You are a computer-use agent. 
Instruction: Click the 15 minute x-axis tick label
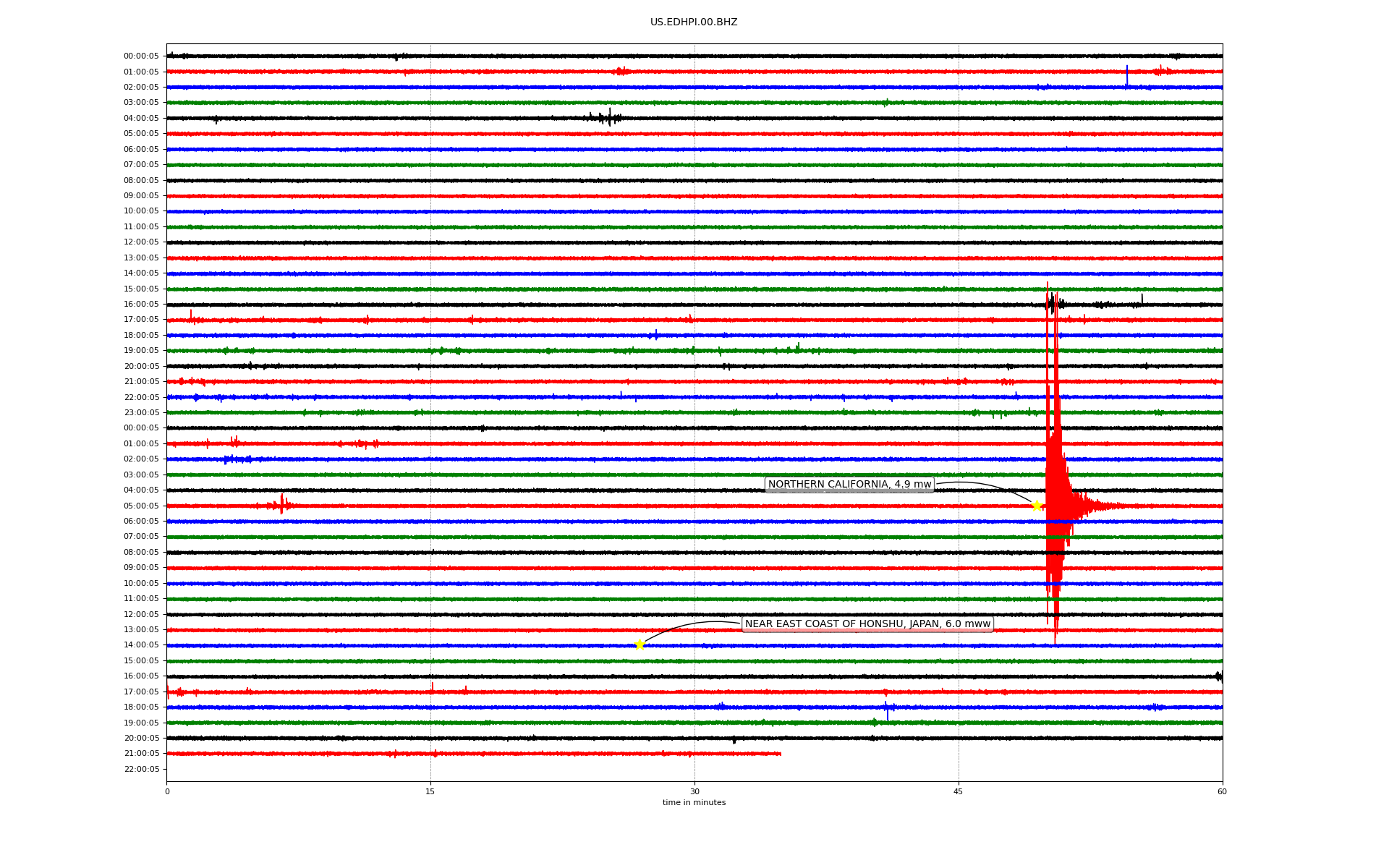[430, 791]
